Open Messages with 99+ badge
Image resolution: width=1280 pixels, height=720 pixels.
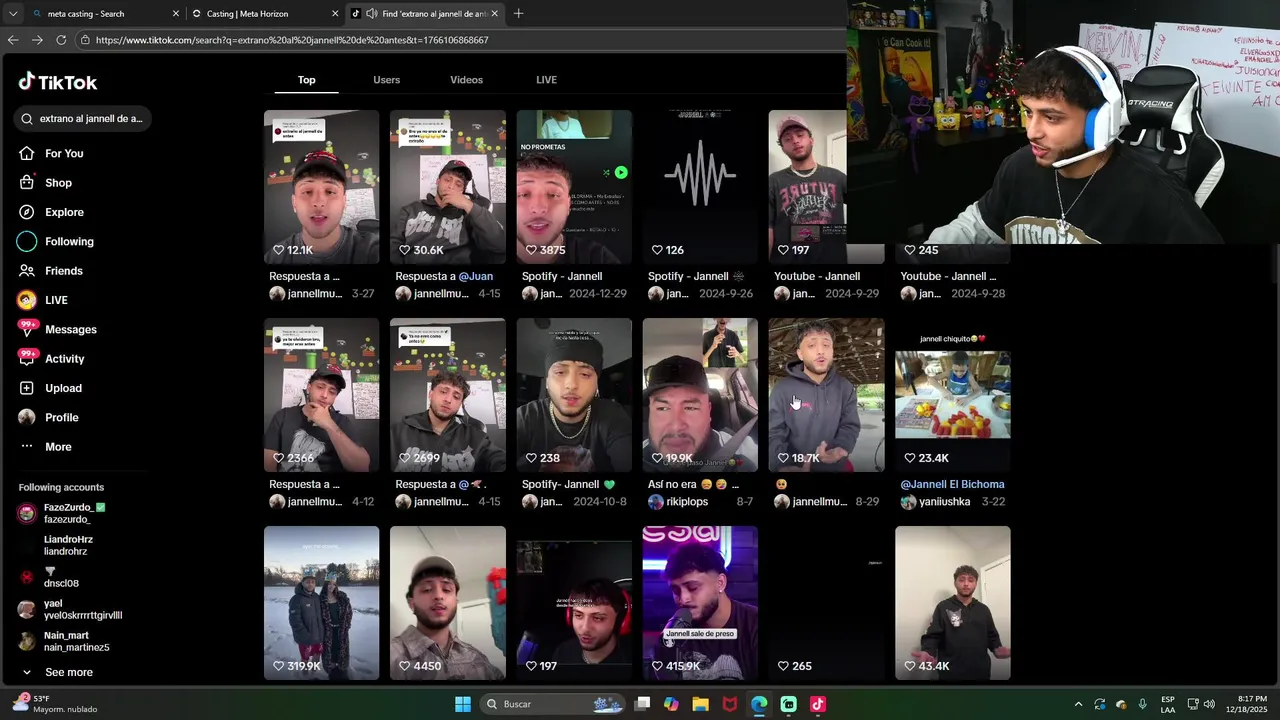[x=56, y=329]
